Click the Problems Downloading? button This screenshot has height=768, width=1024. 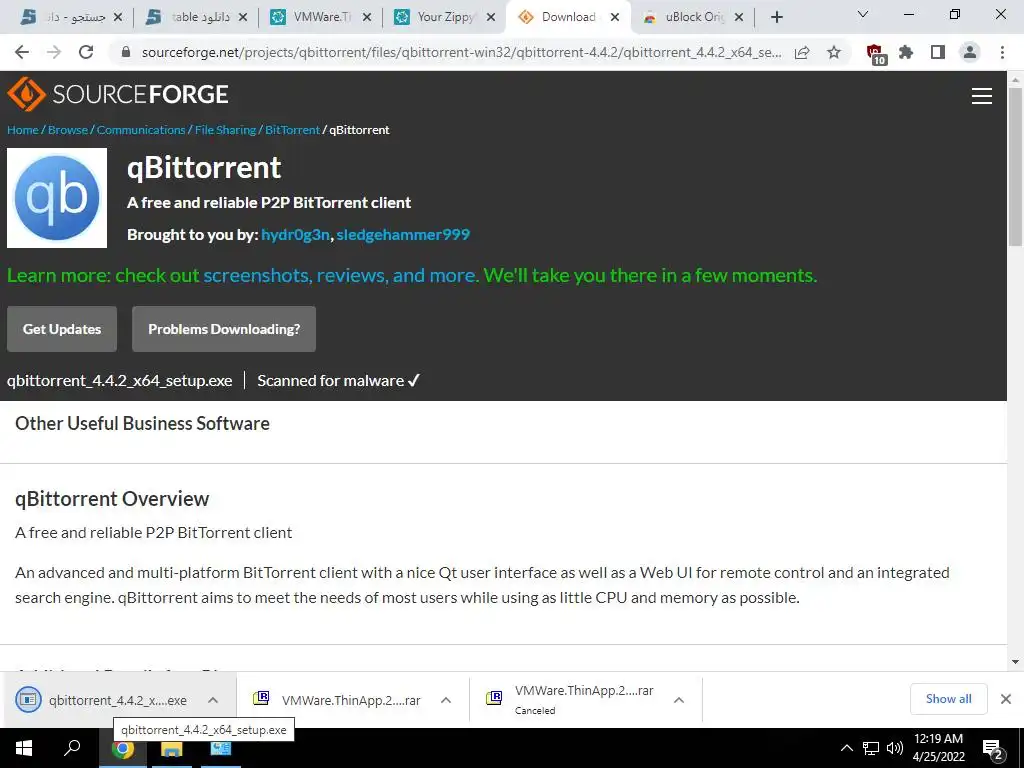224,329
